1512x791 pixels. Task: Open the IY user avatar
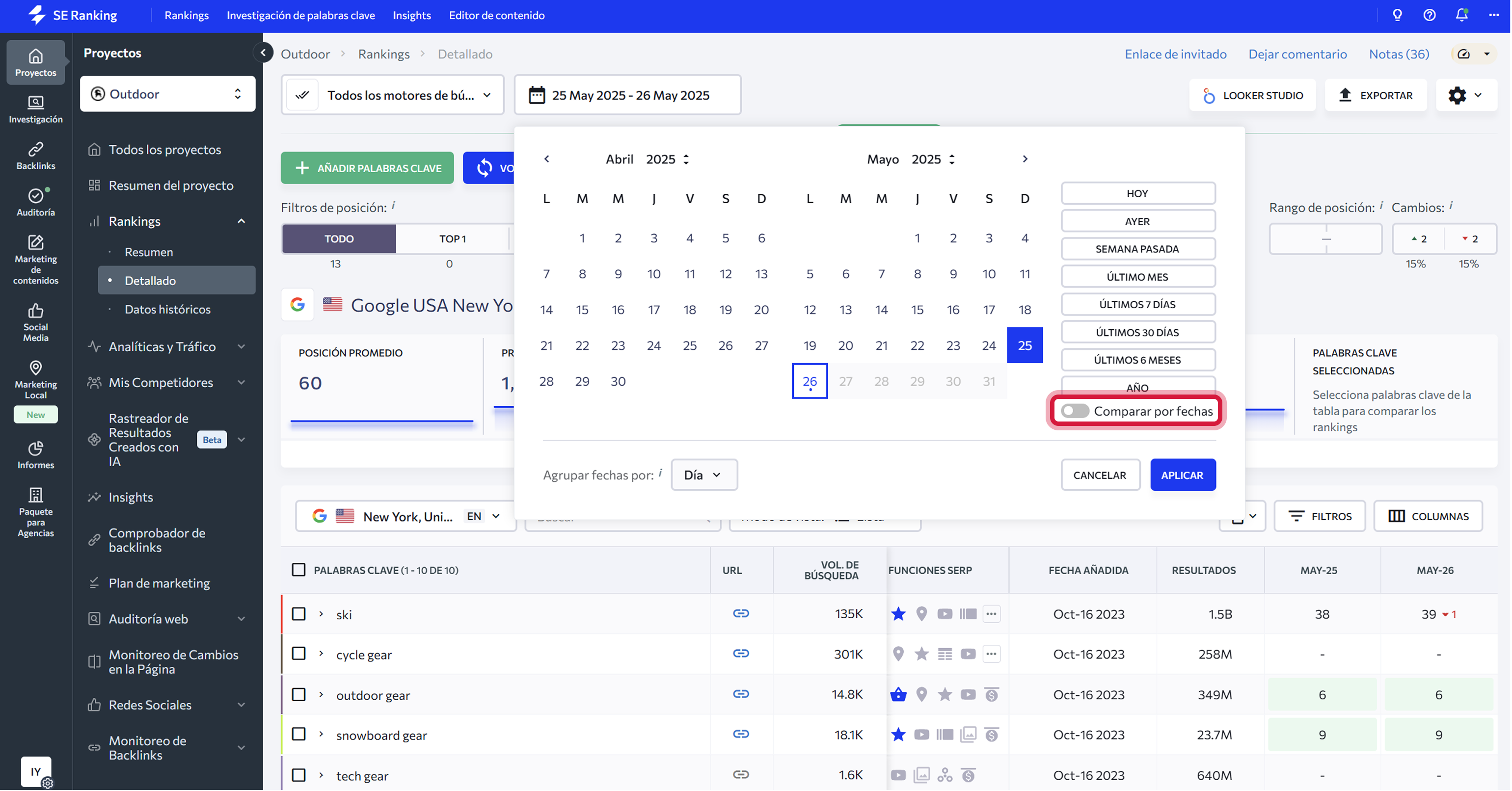point(36,772)
